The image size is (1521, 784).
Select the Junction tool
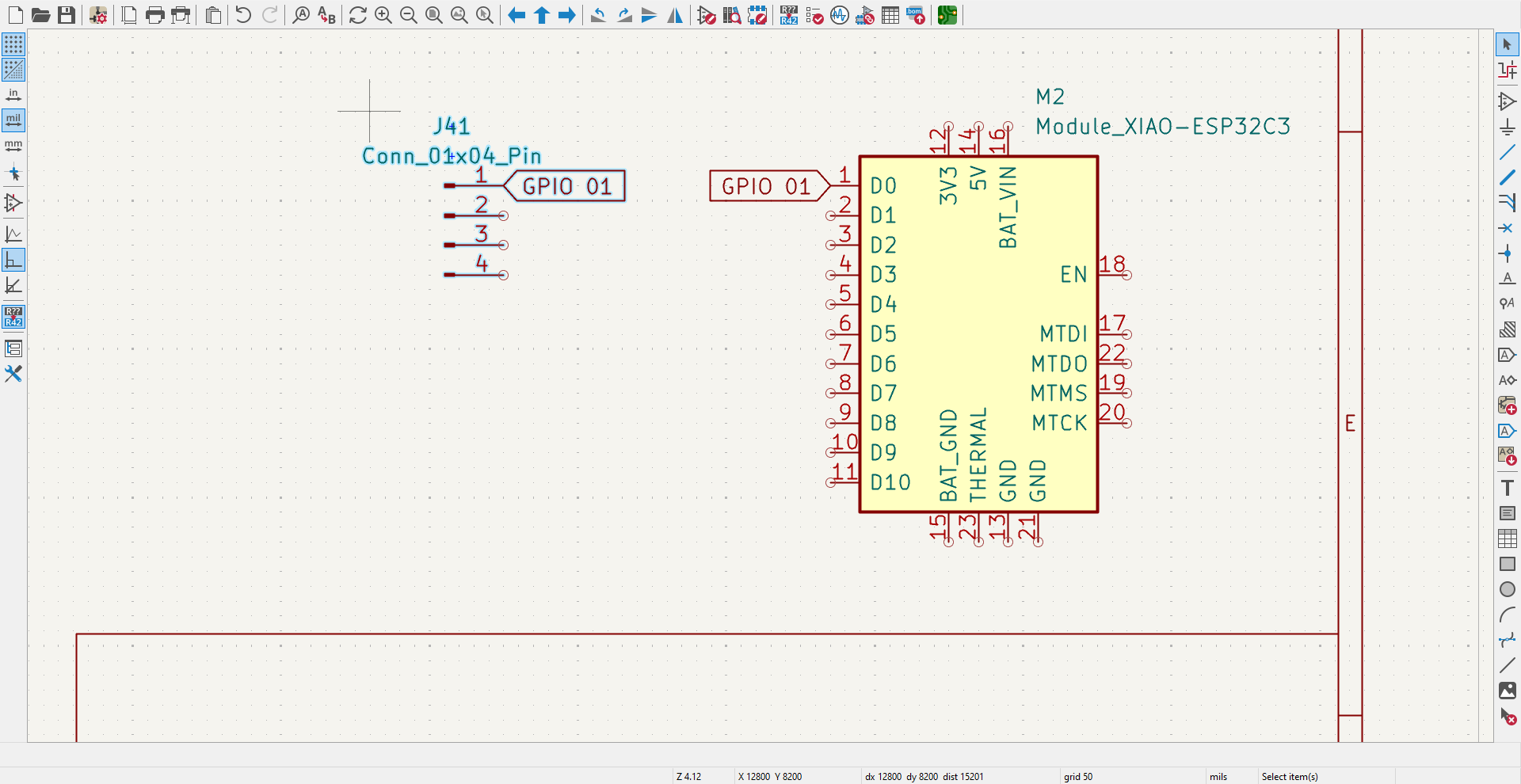coord(1508,253)
